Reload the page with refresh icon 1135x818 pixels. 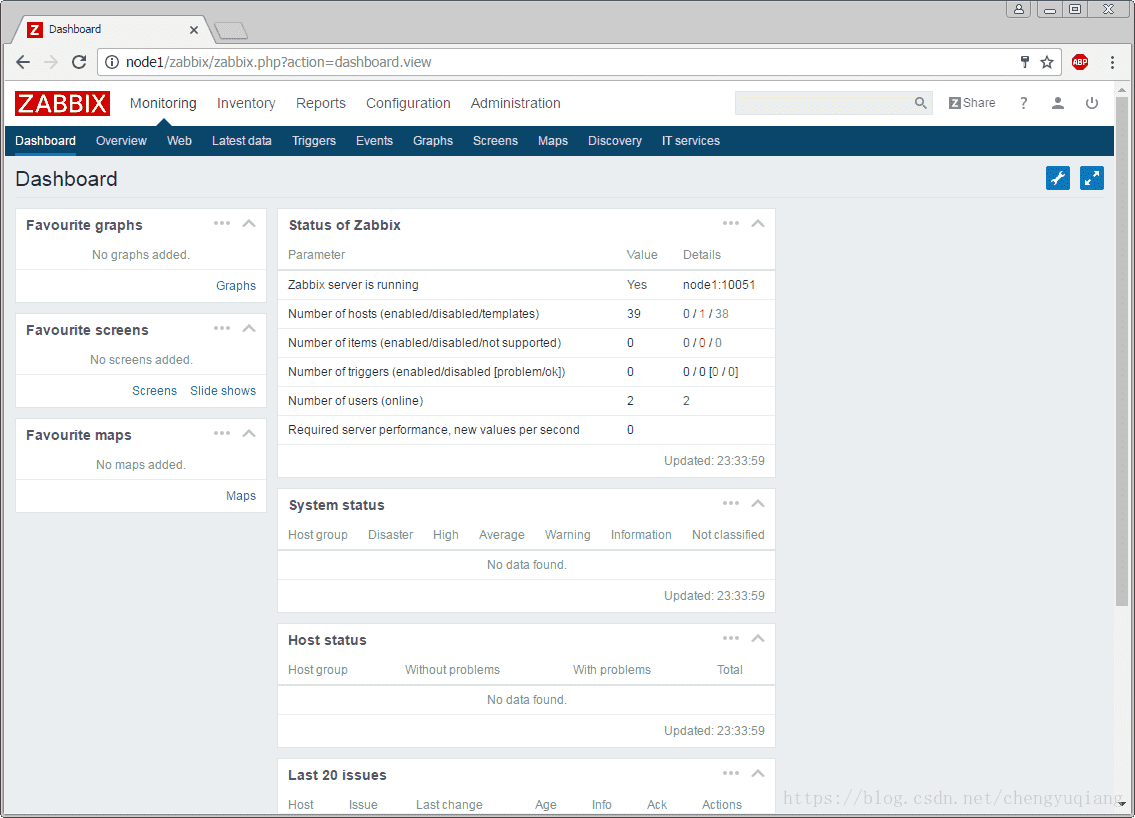[x=79, y=62]
